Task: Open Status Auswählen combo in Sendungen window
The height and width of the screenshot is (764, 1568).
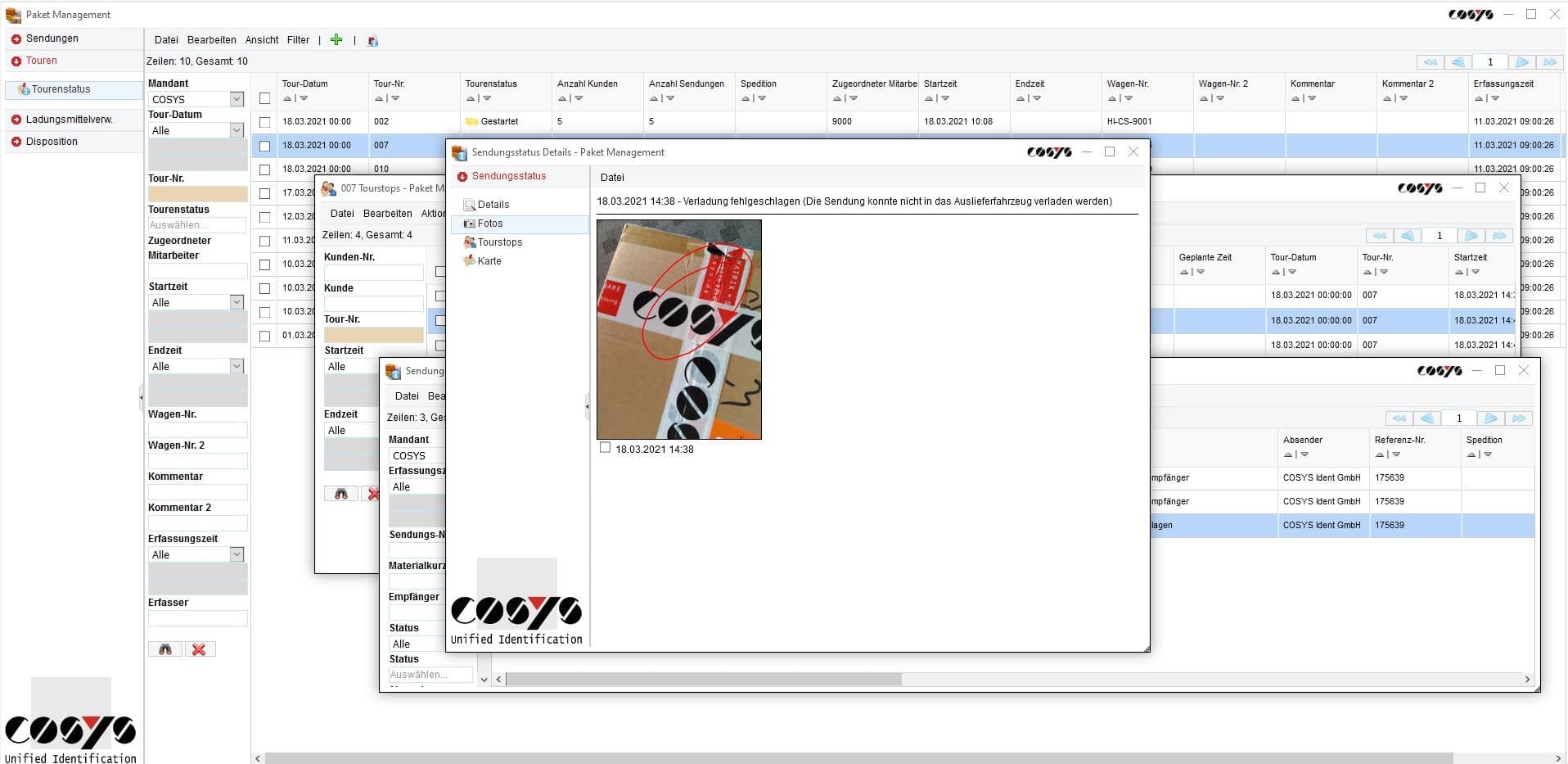Action: point(430,675)
